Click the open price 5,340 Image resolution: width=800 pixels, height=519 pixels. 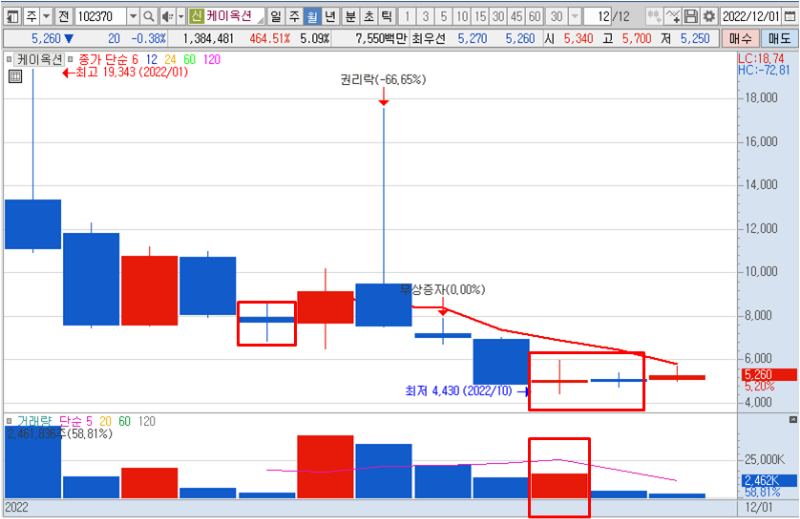pyautogui.click(x=578, y=39)
